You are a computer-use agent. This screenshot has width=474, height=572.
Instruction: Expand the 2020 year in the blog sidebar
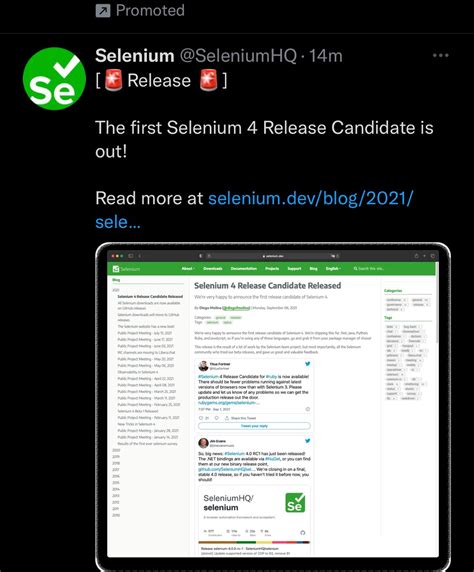click(116, 450)
